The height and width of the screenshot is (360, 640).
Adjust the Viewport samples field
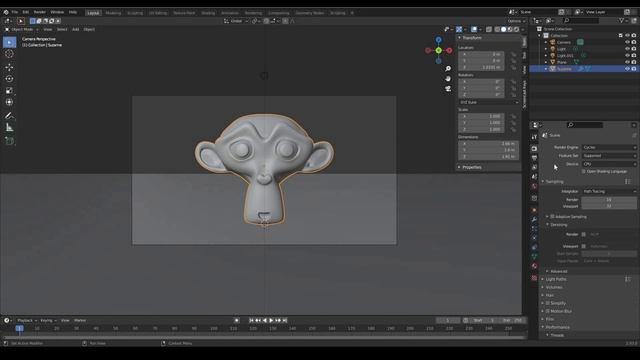click(x=609, y=206)
